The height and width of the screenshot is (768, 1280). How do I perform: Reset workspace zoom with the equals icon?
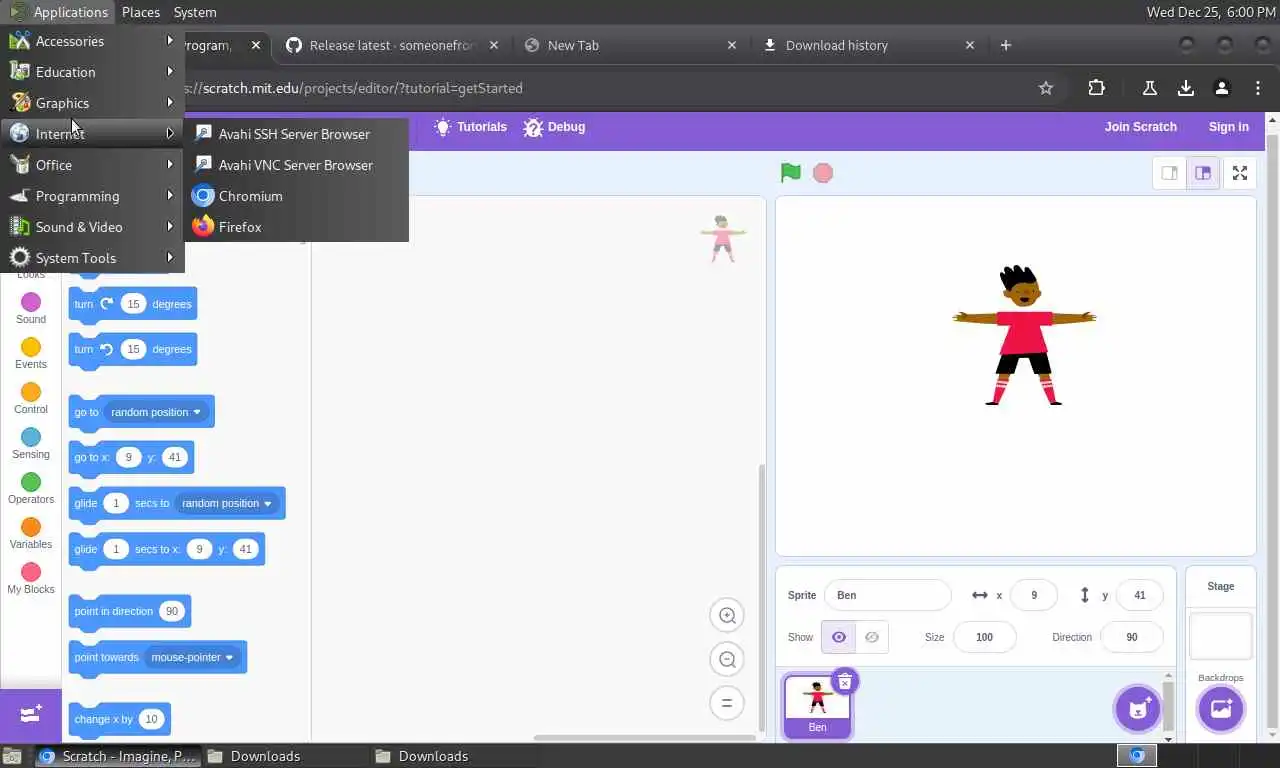coord(727,703)
